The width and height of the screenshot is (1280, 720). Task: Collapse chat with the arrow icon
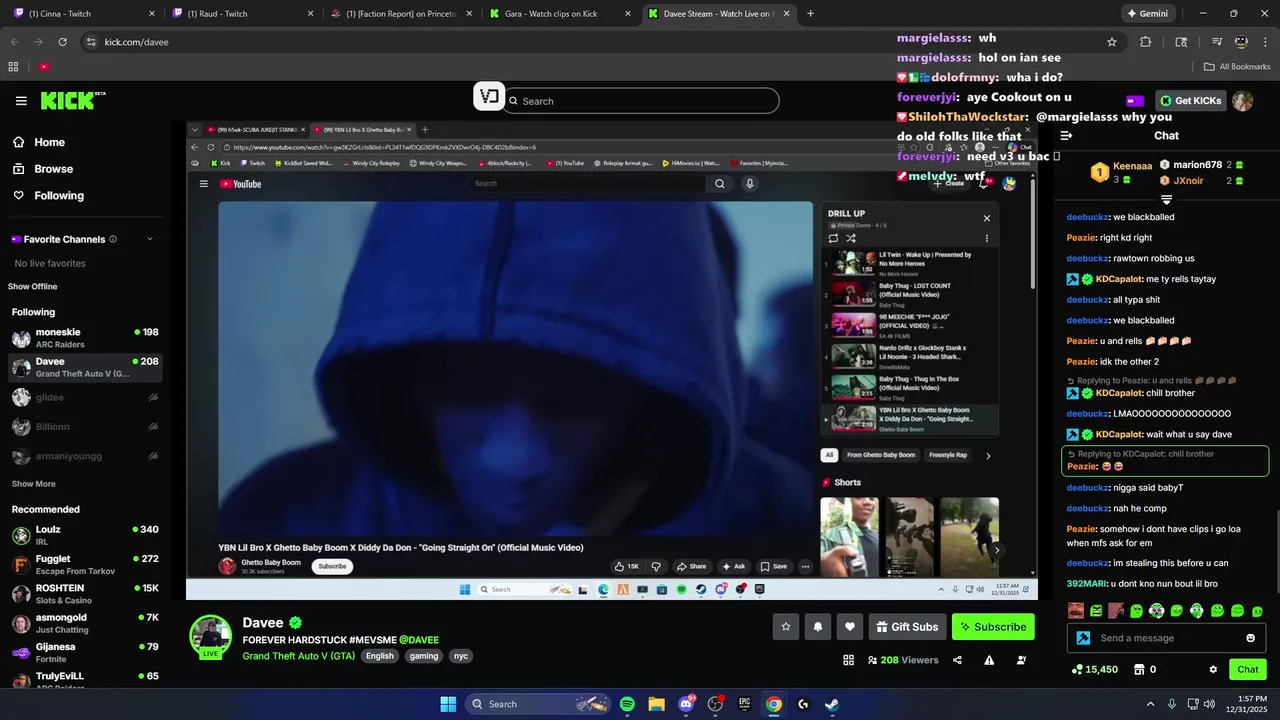pos(1066,136)
